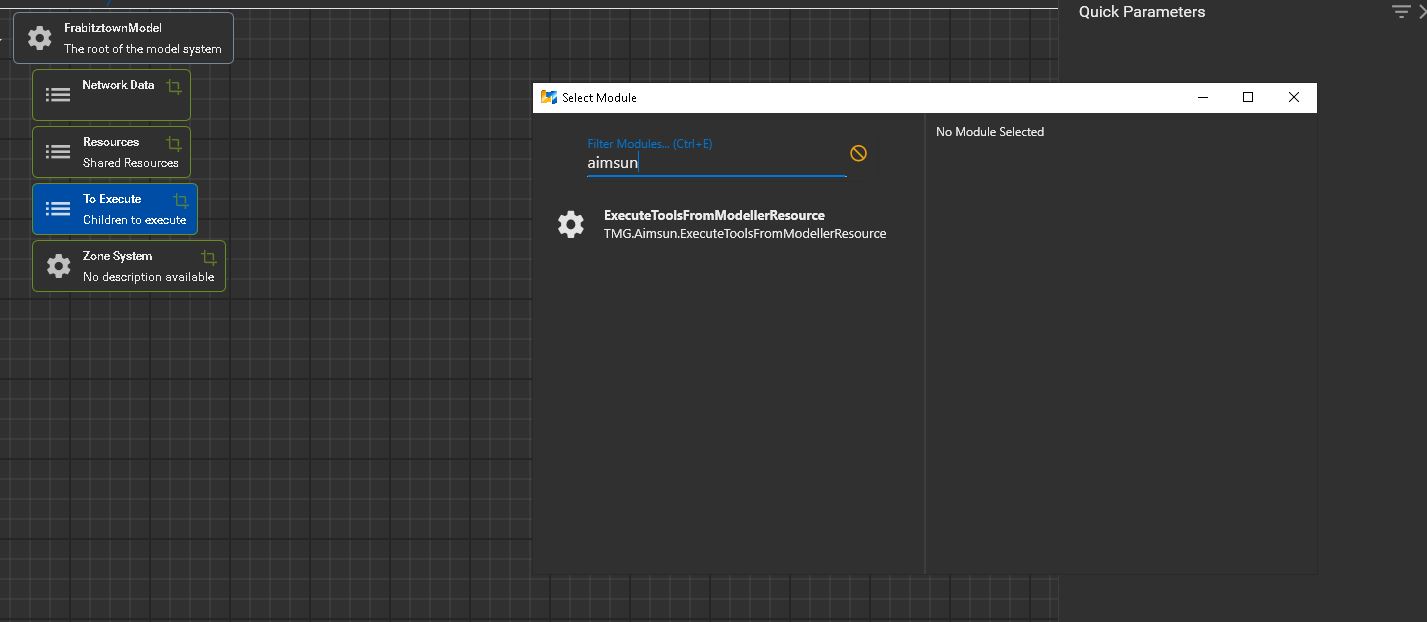
Task: Maximize the Select Module window
Action: click(x=1248, y=97)
